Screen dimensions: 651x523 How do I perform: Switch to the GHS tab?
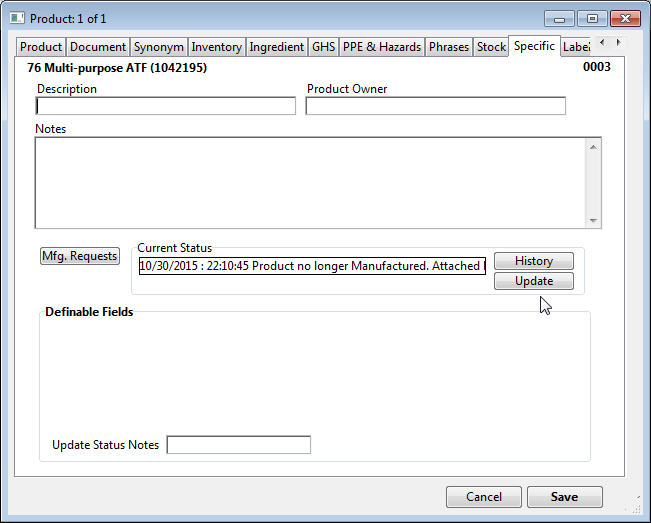[323, 47]
